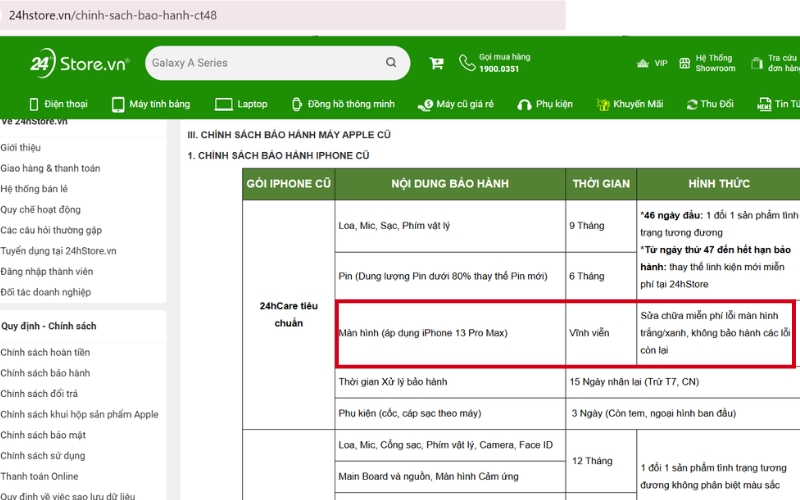The height and width of the screenshot is (500, 800).
Task: Call hotline 1900.0351 link
Action: tap(499, 69)
